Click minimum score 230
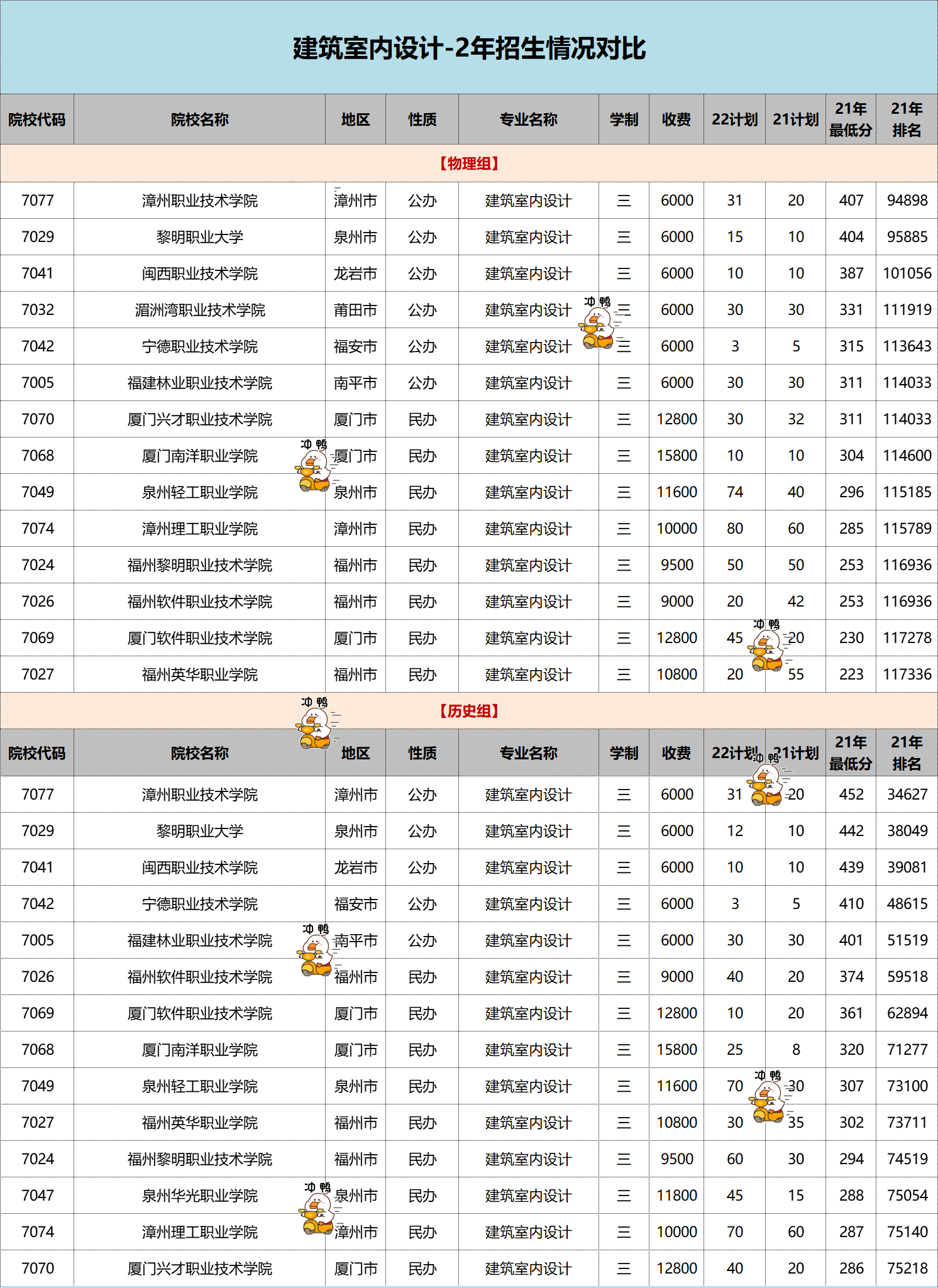938x1288 pixels. pyautogui.click(x=851, y=638)
